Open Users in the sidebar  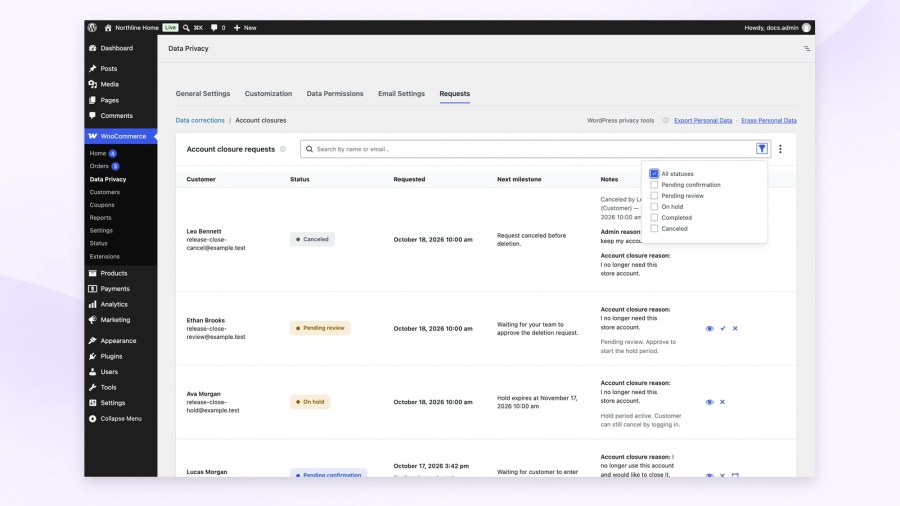[x=108, y=372]
